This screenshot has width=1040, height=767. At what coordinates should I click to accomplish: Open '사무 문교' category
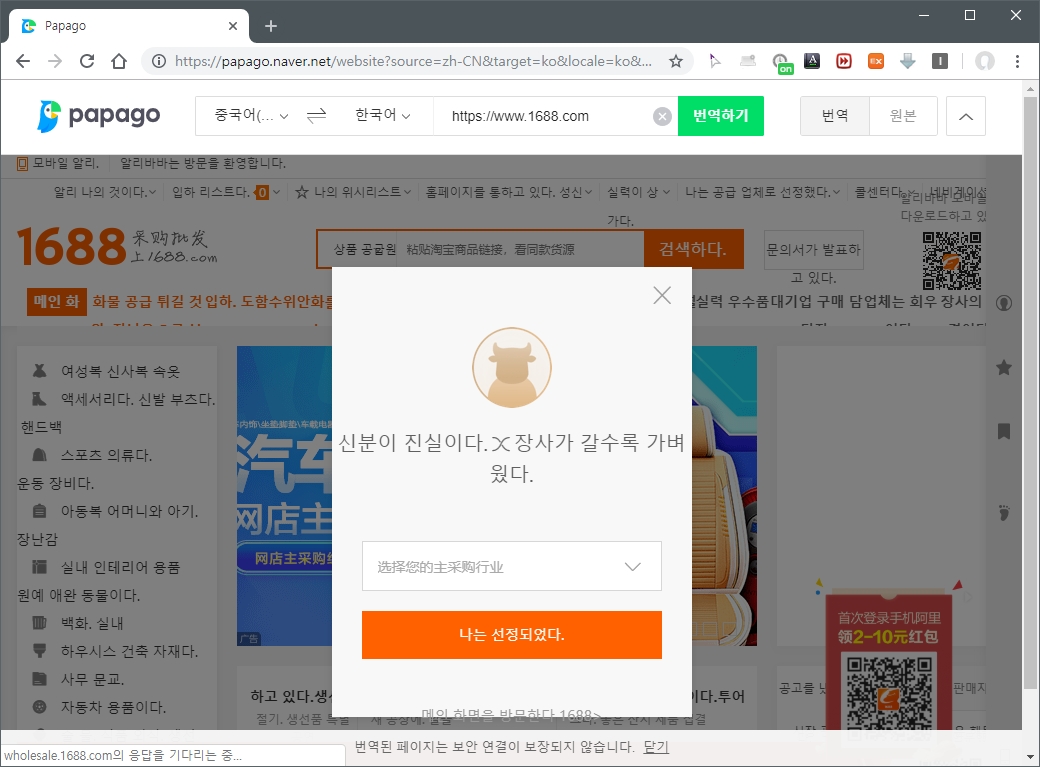92,679
